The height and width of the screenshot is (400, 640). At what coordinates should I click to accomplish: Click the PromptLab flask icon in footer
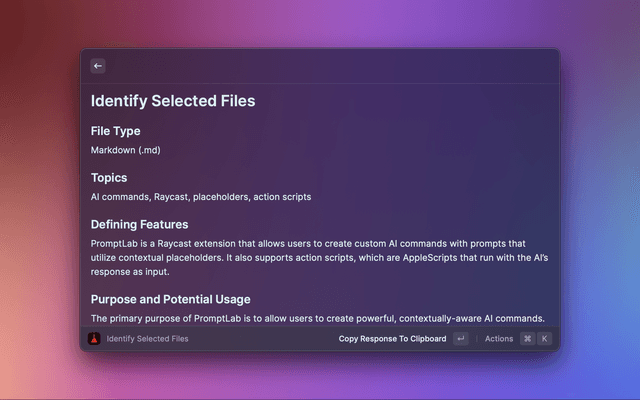click(94, 338)
